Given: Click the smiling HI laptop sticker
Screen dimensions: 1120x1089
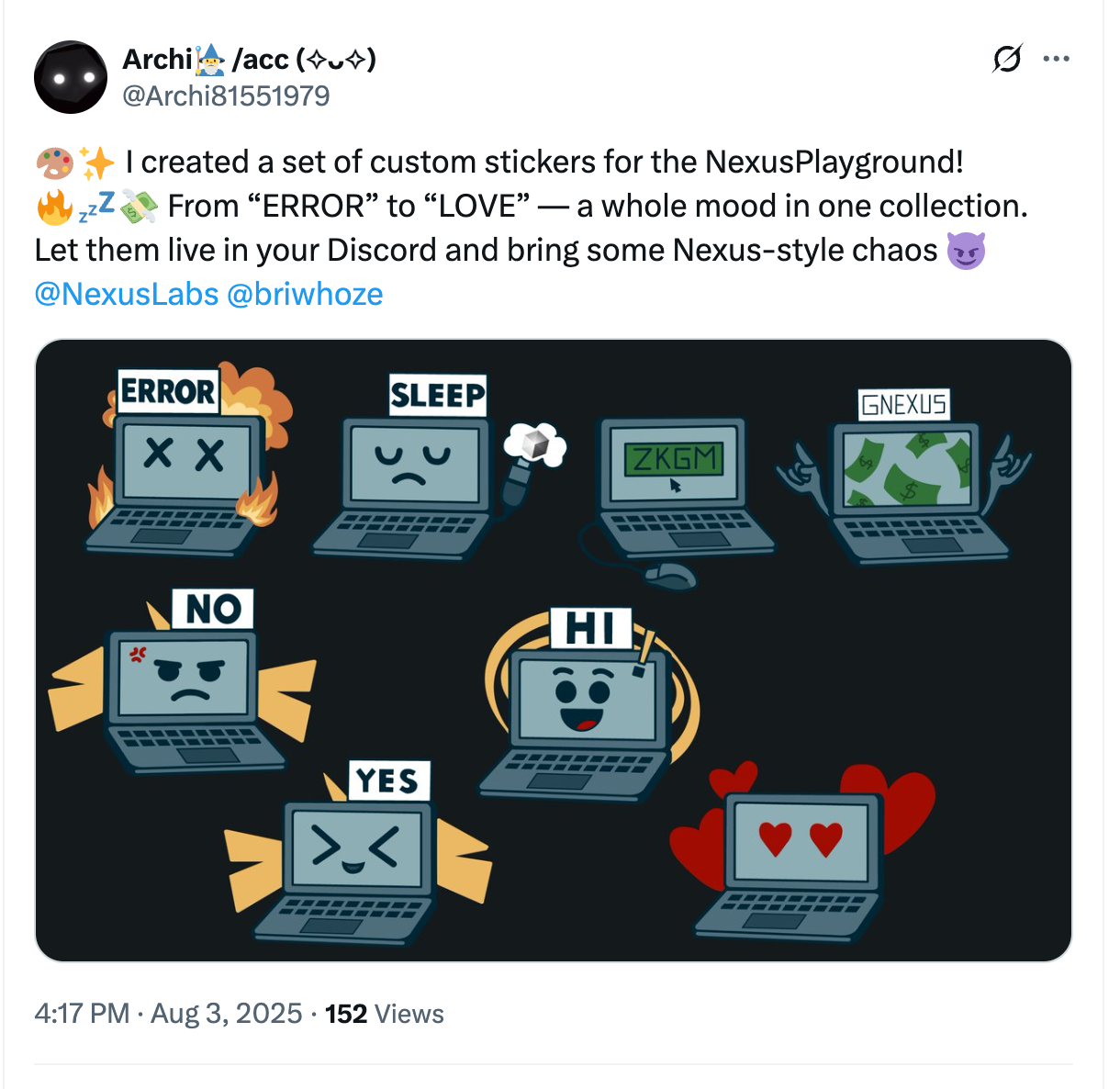Looking at the screenshot, I should 588,702.
